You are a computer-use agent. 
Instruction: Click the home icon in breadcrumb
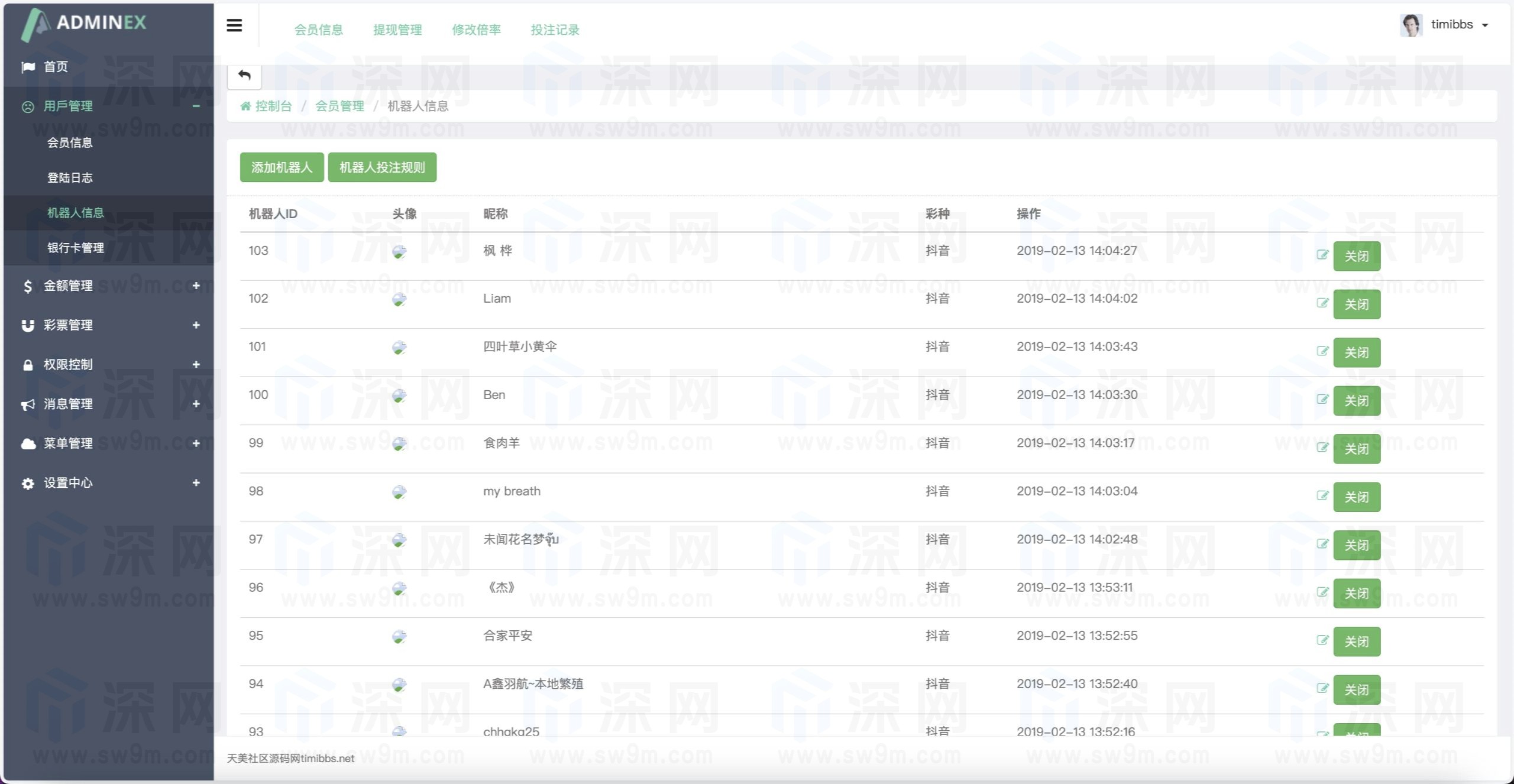click(245, 106)
